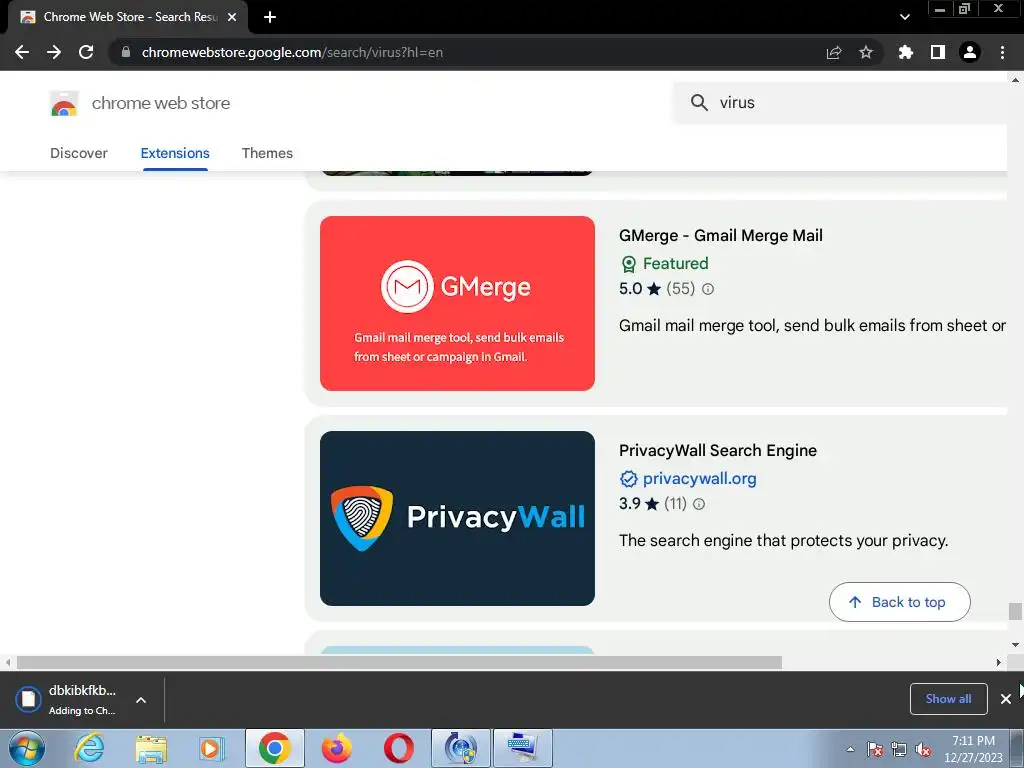Open the PrivacyWall thumbnail image
Viewport: 1024px width, 768px height.
pyautogui.click(x=457, y=519)
